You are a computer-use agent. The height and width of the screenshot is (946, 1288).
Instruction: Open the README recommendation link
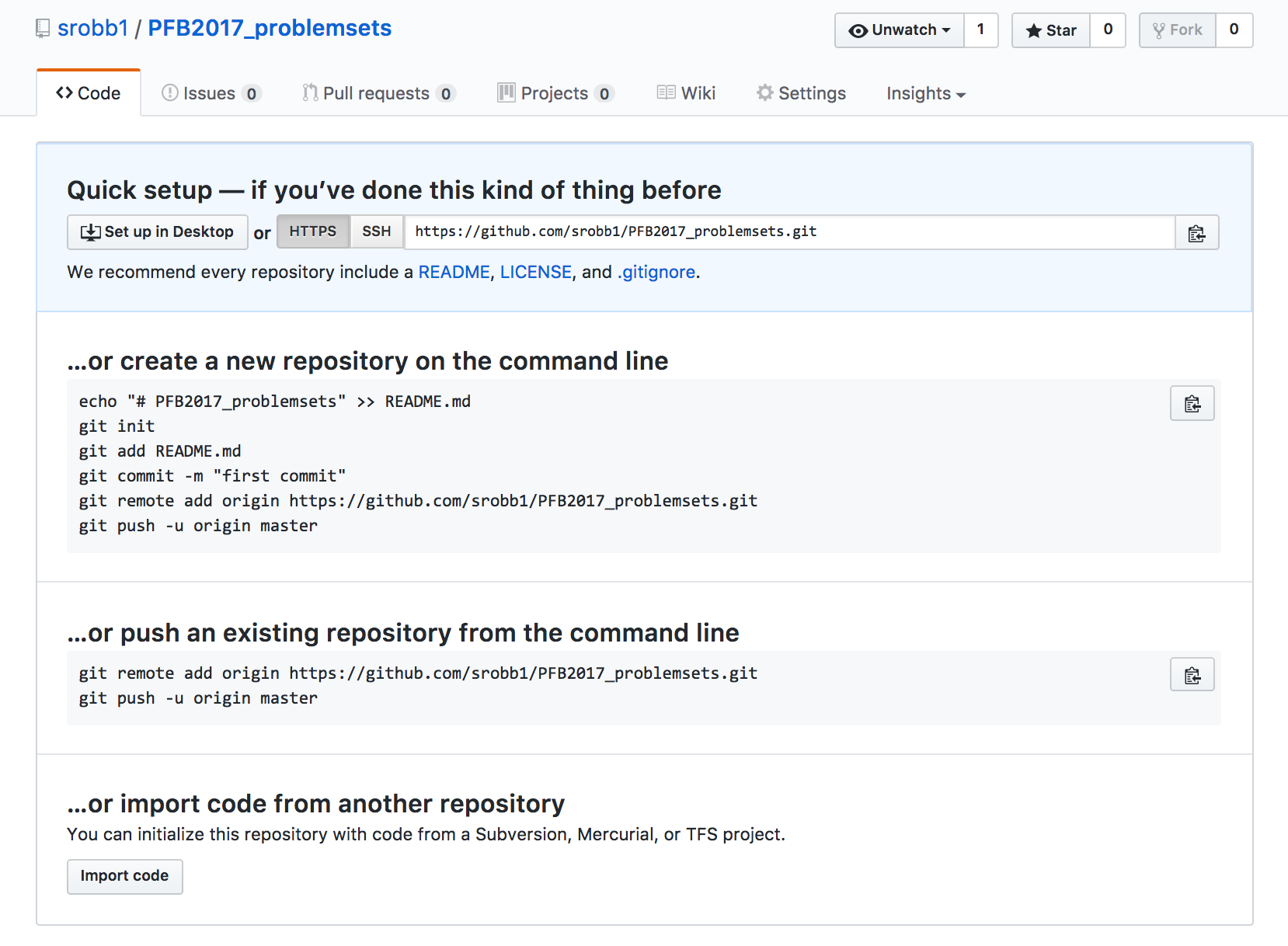tap(454, 272)
